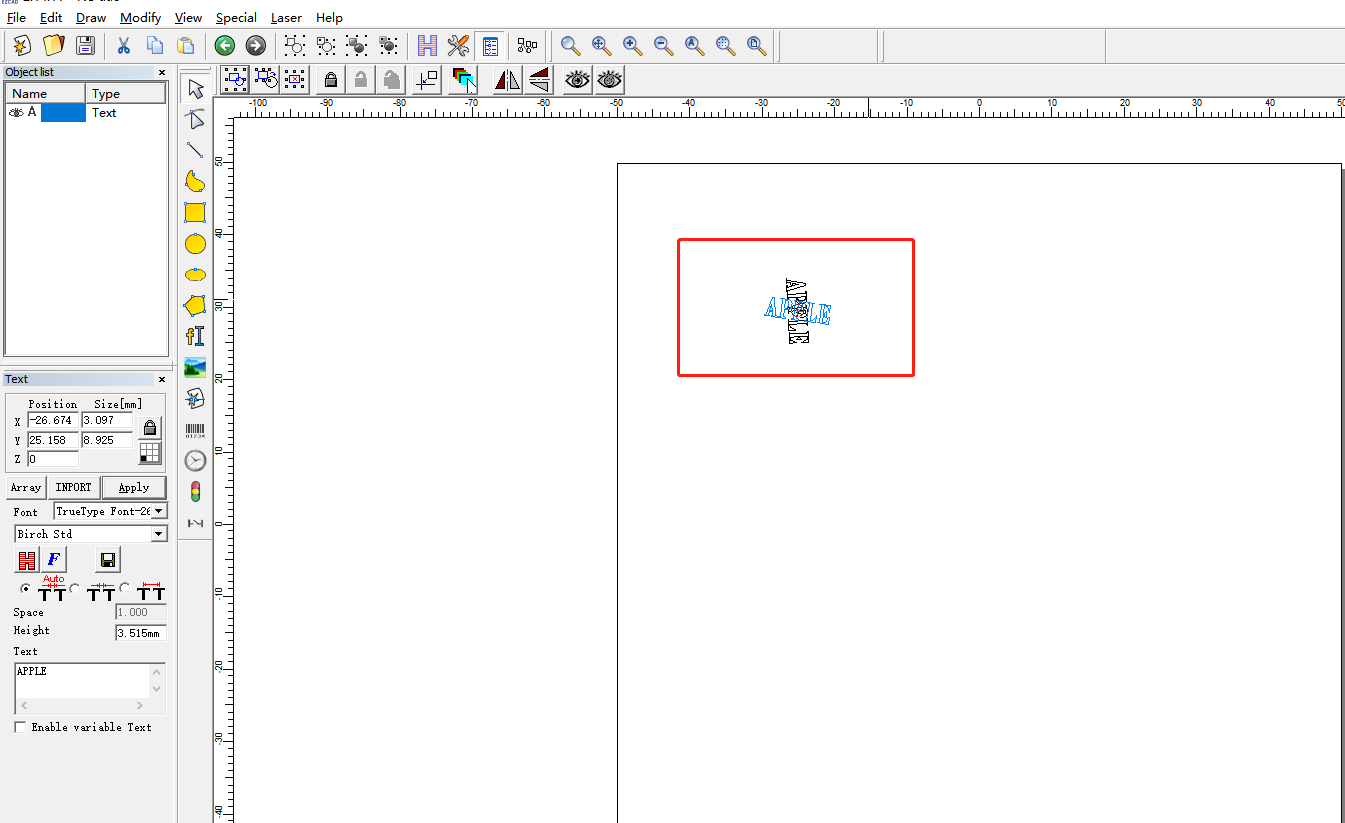1345x823 pixels.
Task: Select the middle character spacing radio
Action: [x=75, y=588]
